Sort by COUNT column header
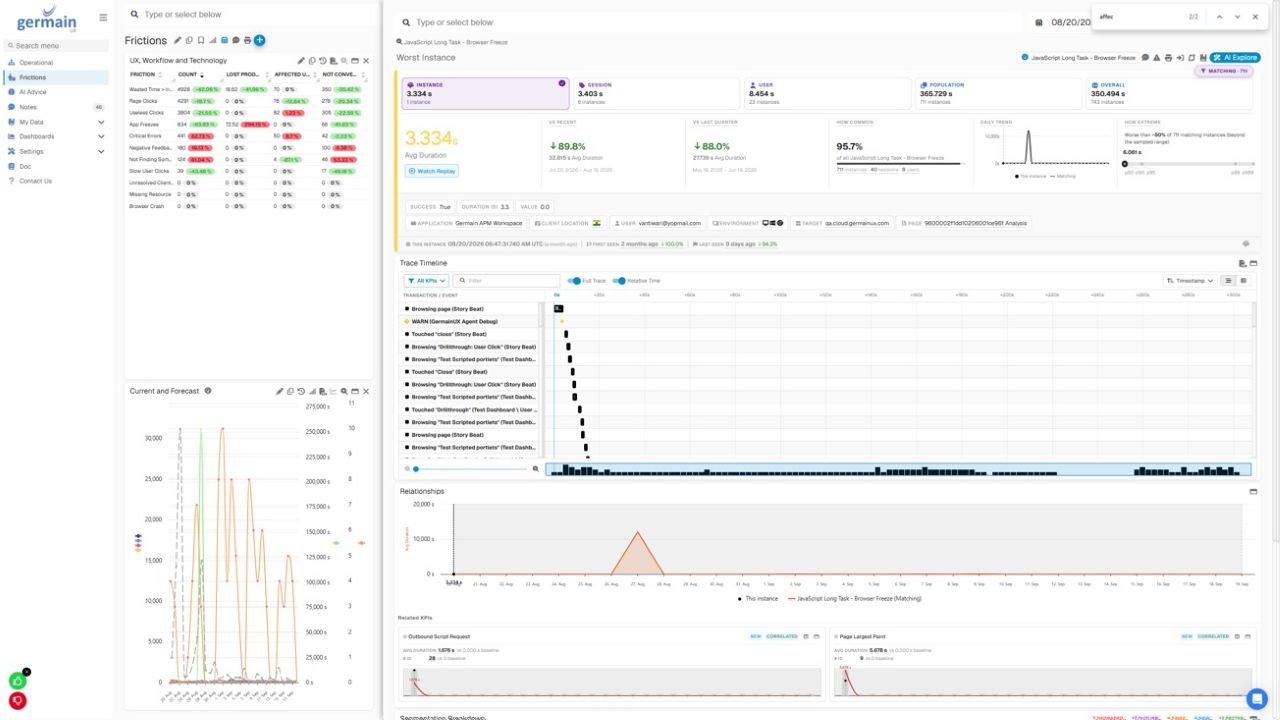Screen dimensions: 1280x720 [x=189, y=75]
